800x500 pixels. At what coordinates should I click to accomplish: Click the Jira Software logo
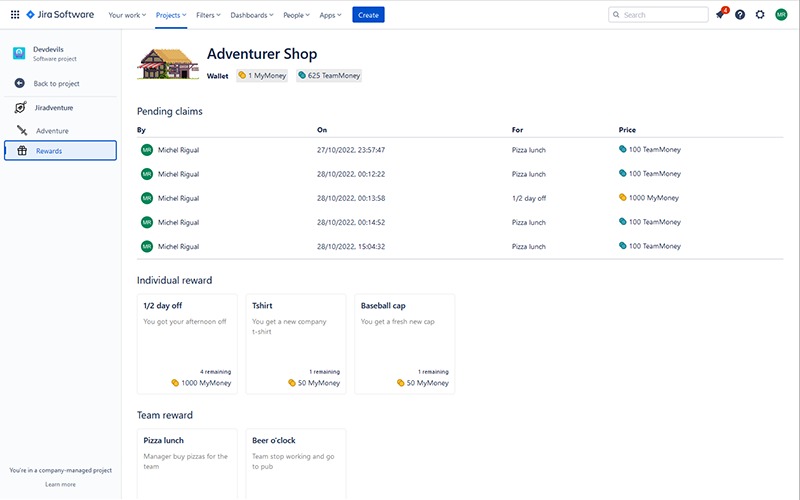(60, 15)
